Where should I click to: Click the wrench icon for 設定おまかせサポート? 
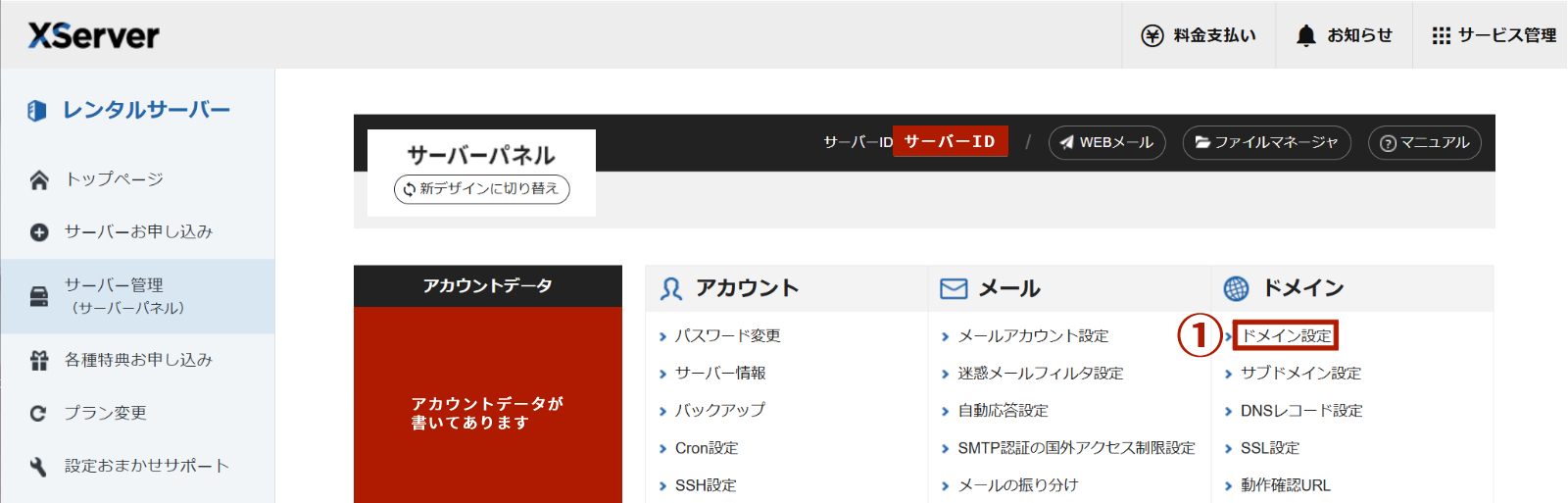(x=39, y=467)
